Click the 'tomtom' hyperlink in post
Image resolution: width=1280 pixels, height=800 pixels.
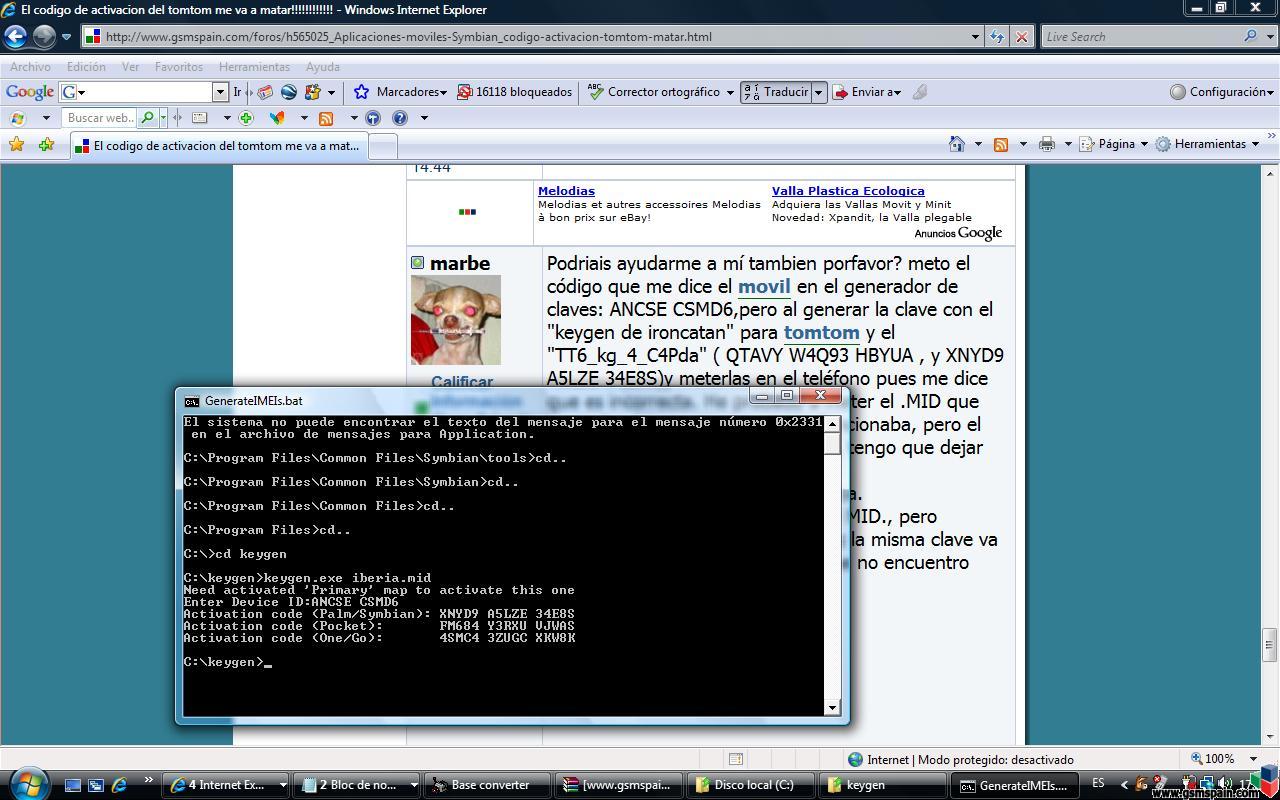pyautogui.click(x=822, y=333)
